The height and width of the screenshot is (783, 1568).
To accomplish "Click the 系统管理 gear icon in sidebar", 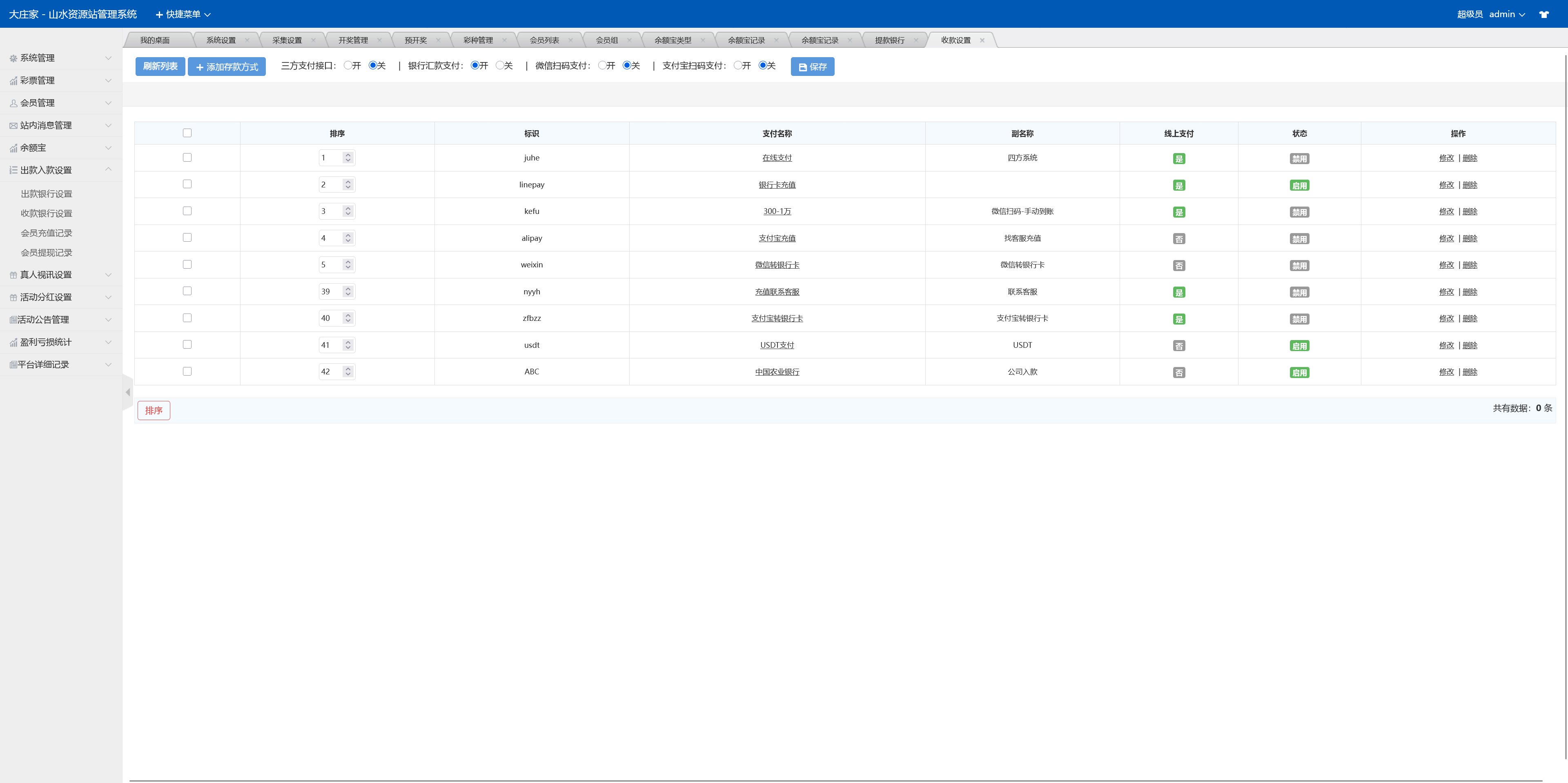I will 13,58.
